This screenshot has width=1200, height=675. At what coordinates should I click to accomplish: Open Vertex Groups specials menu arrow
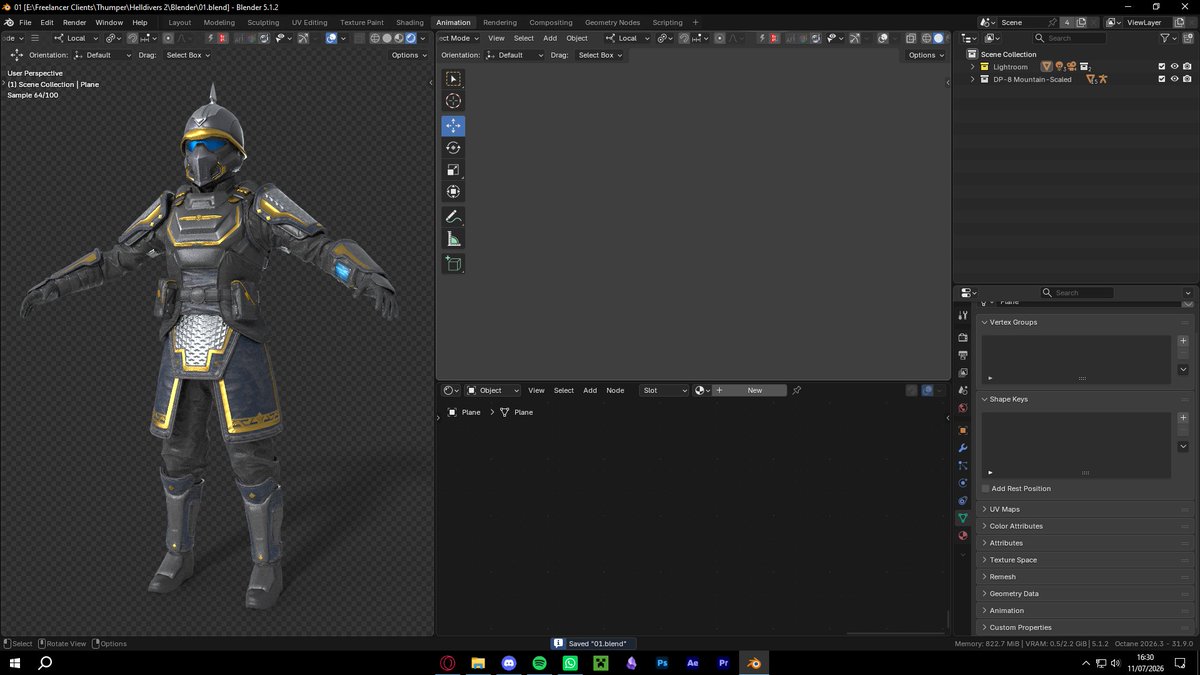pos(1183,369)
